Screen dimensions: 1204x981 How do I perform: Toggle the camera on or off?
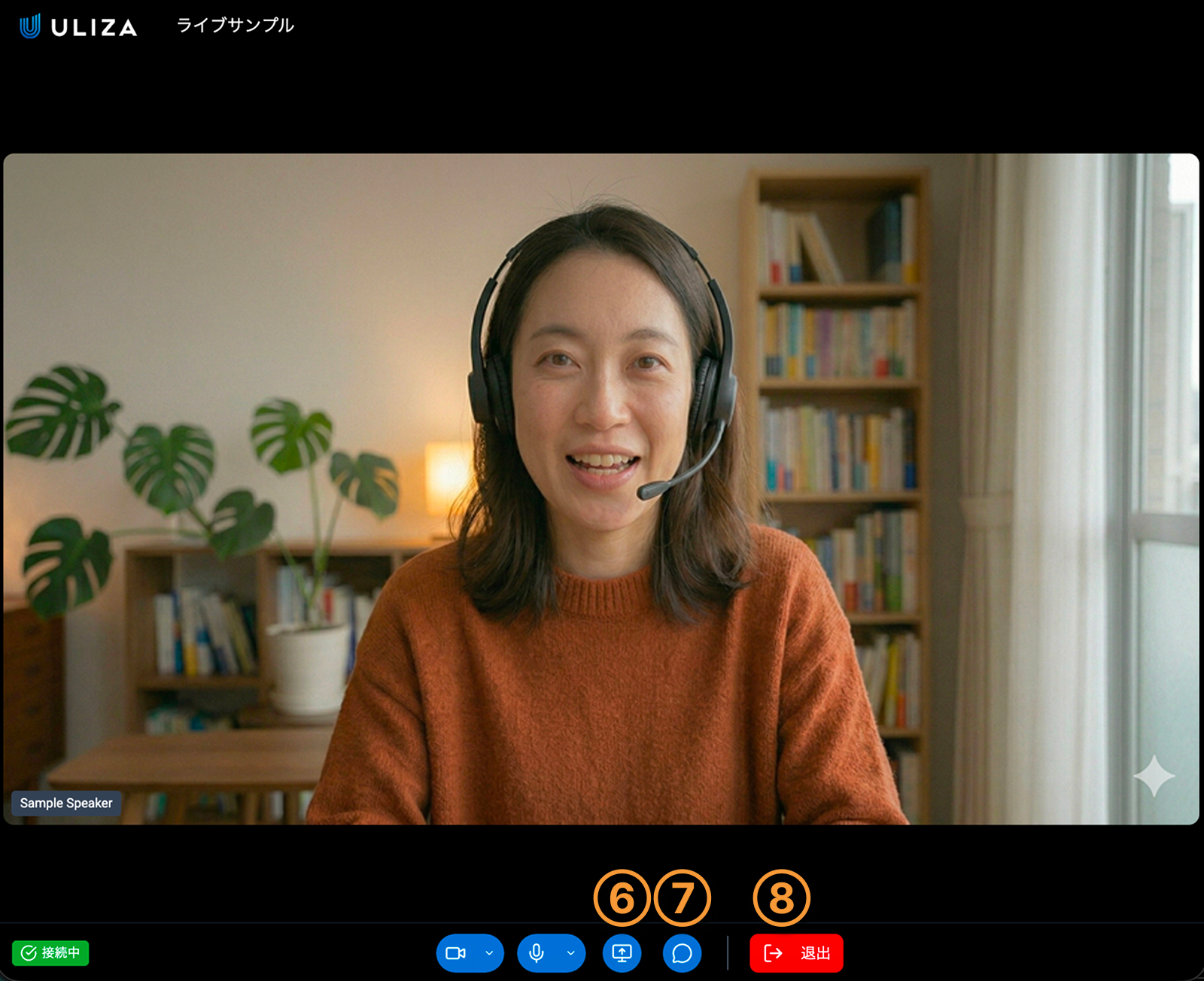click(x=456, y=953)
